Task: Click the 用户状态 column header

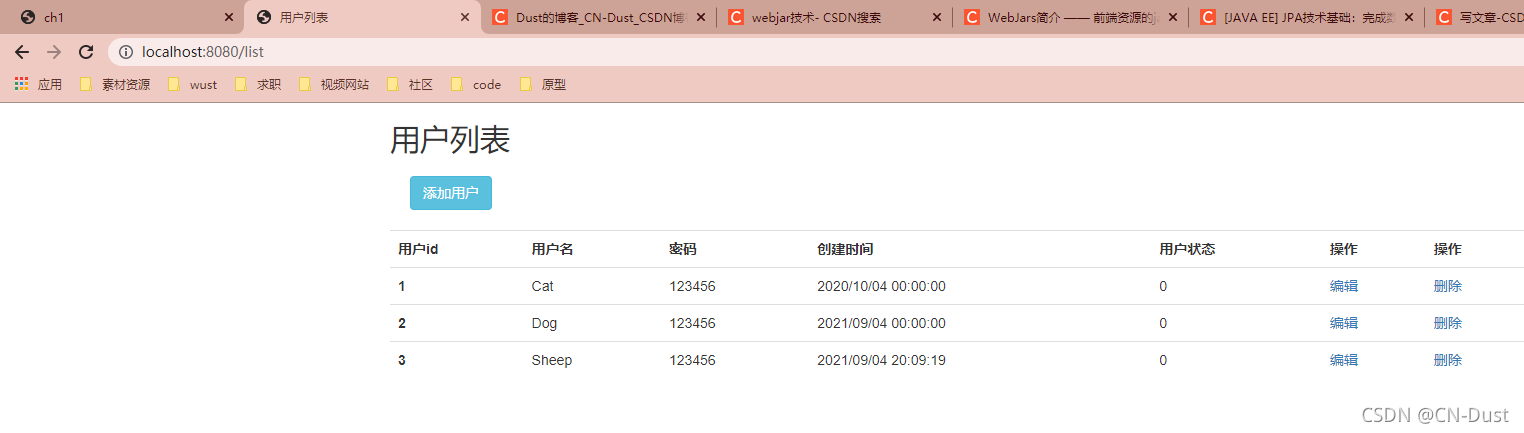Action: (1187, 249)
